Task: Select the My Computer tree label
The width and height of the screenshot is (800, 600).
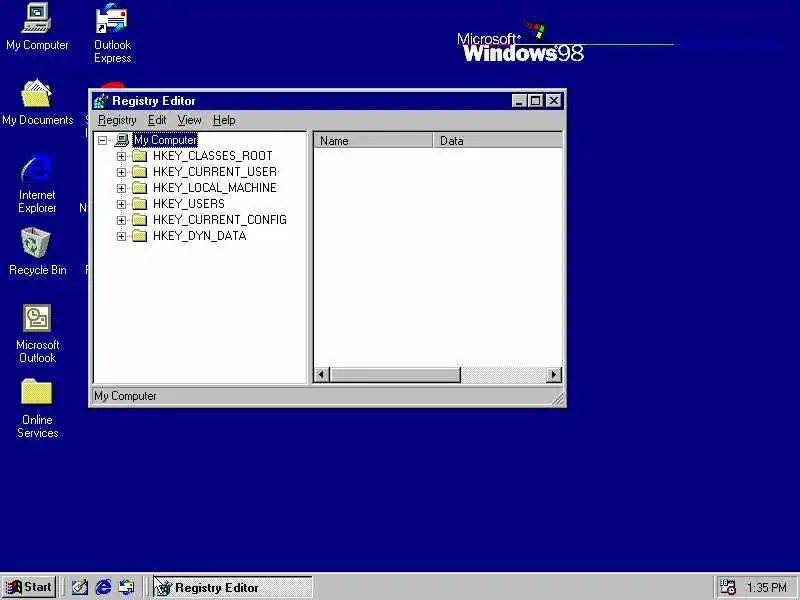Action: pos(165,140)
